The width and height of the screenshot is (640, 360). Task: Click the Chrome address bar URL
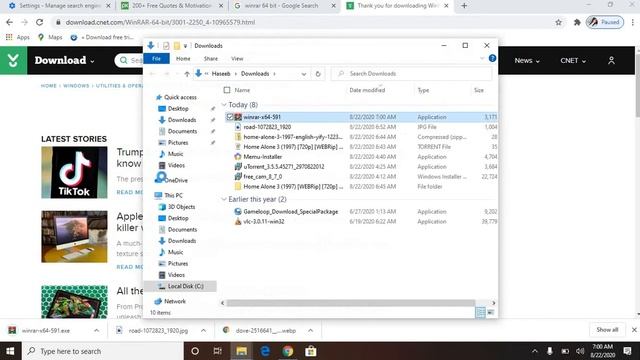(160, 22)
